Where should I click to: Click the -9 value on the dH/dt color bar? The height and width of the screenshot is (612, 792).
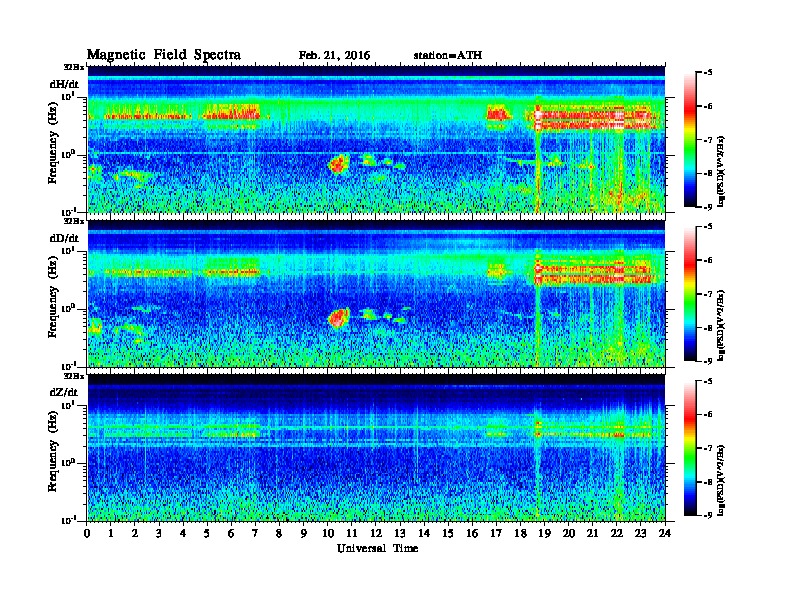coord(708,207)
